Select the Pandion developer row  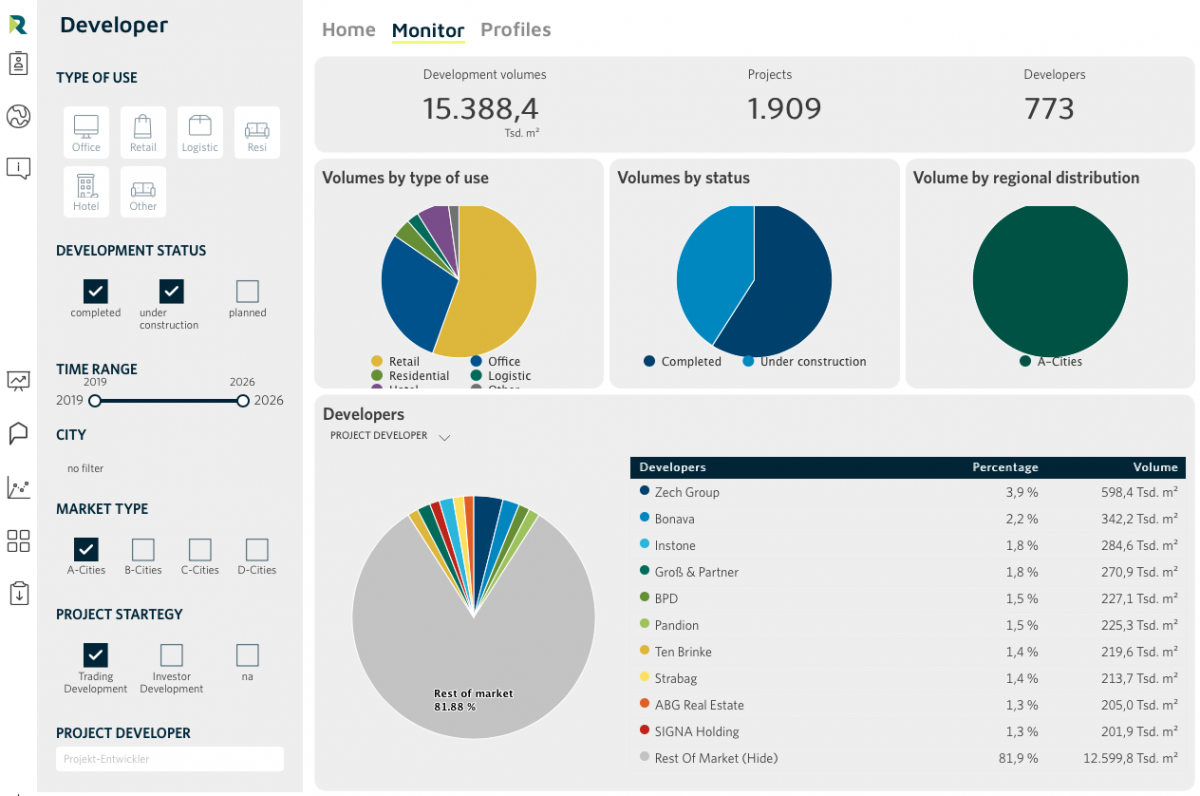click(x=909, y=625)
